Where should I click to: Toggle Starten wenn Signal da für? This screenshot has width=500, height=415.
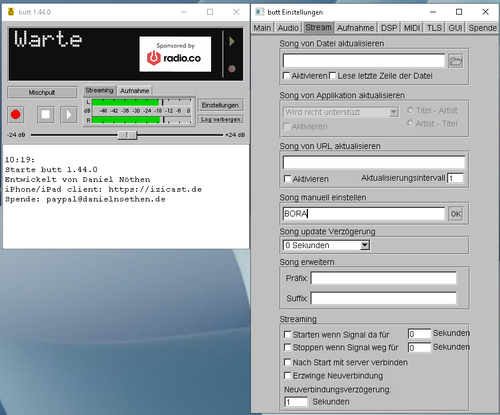point(287,334)
